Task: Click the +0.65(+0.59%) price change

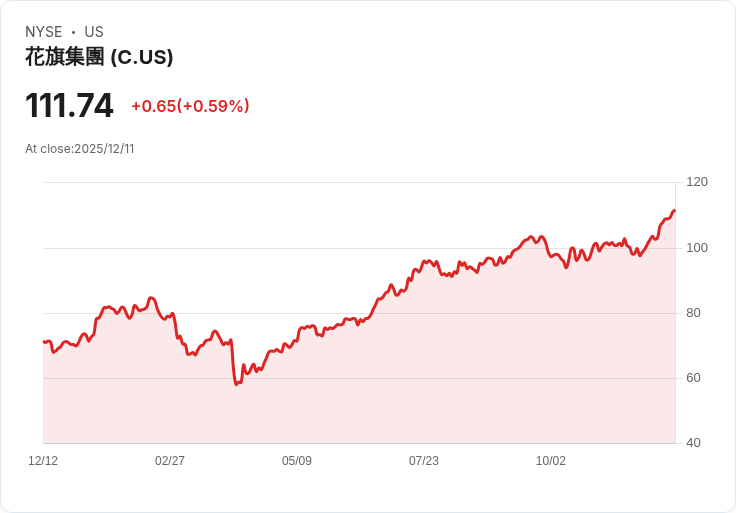Action: tap(190, 106)
